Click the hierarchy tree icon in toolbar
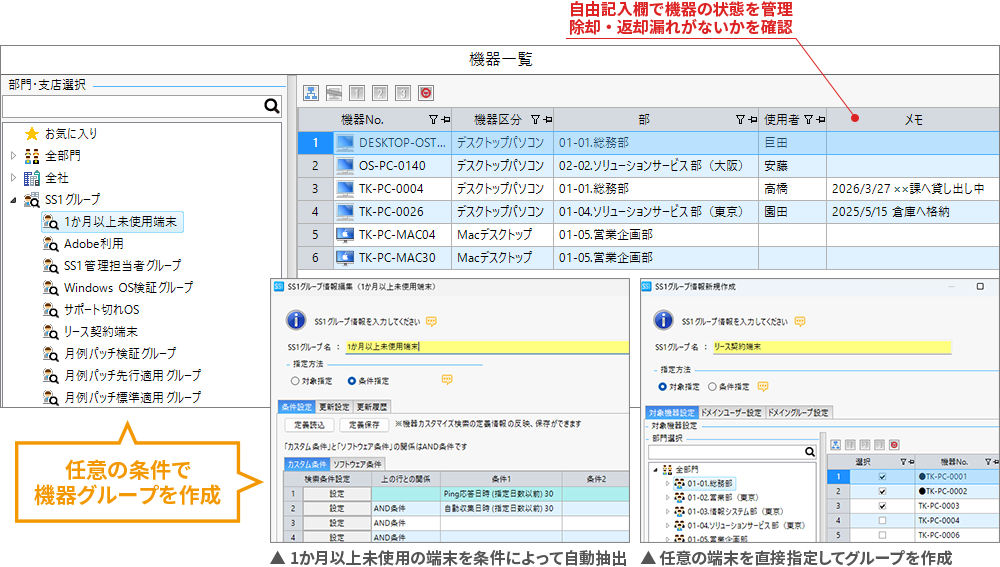The height and width of the screenshot is (567, 1000). pyautogui.click(x=311, y=93)
